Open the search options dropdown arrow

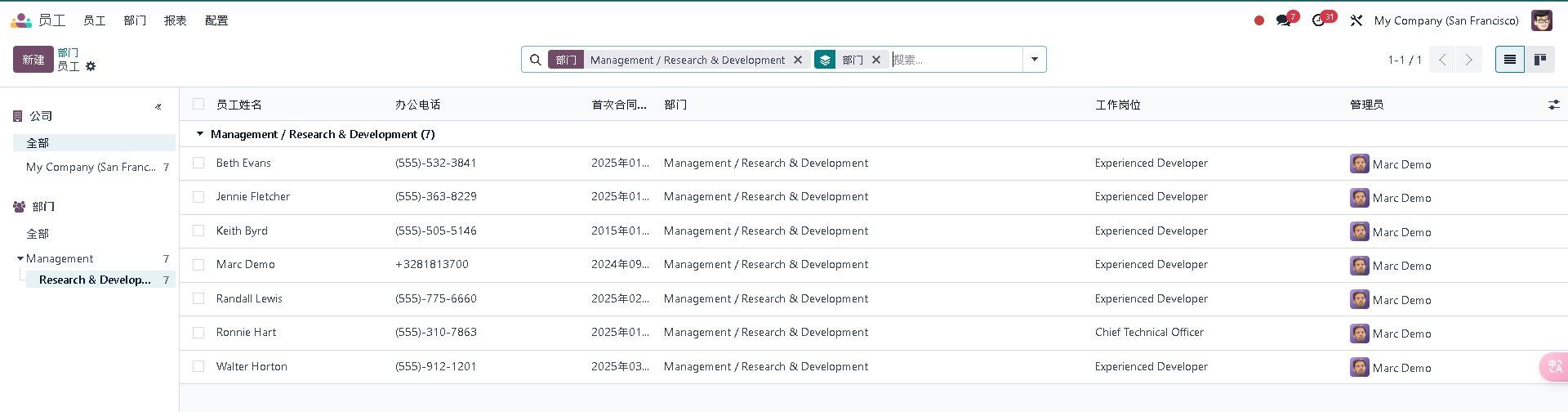[x=1034, y=60]
